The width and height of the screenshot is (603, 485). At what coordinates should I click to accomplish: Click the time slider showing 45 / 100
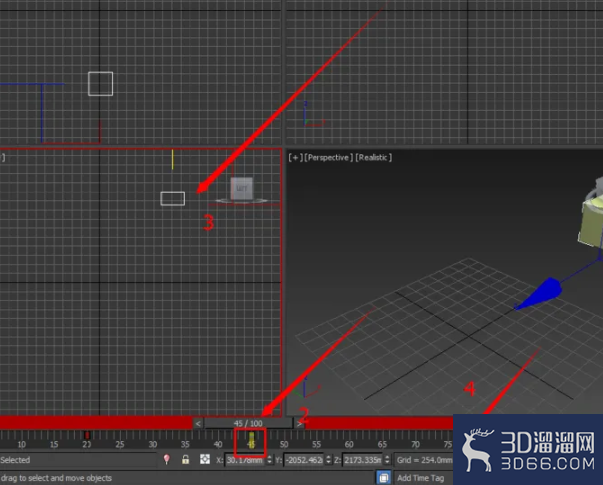tap(248, 423)
